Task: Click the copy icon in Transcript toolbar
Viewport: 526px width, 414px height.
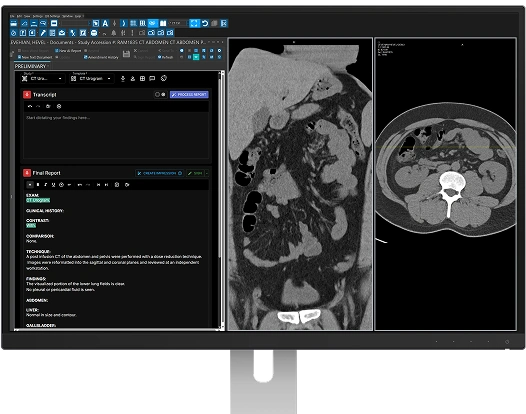Action: [x=48, y=106]
